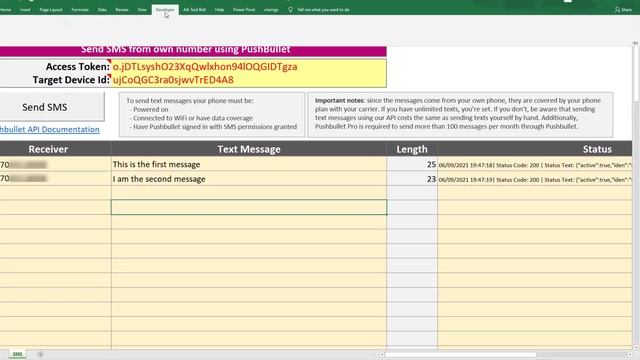Click the Text Message column header
This screenshot has width=640, height=360.
click(249, 149)
